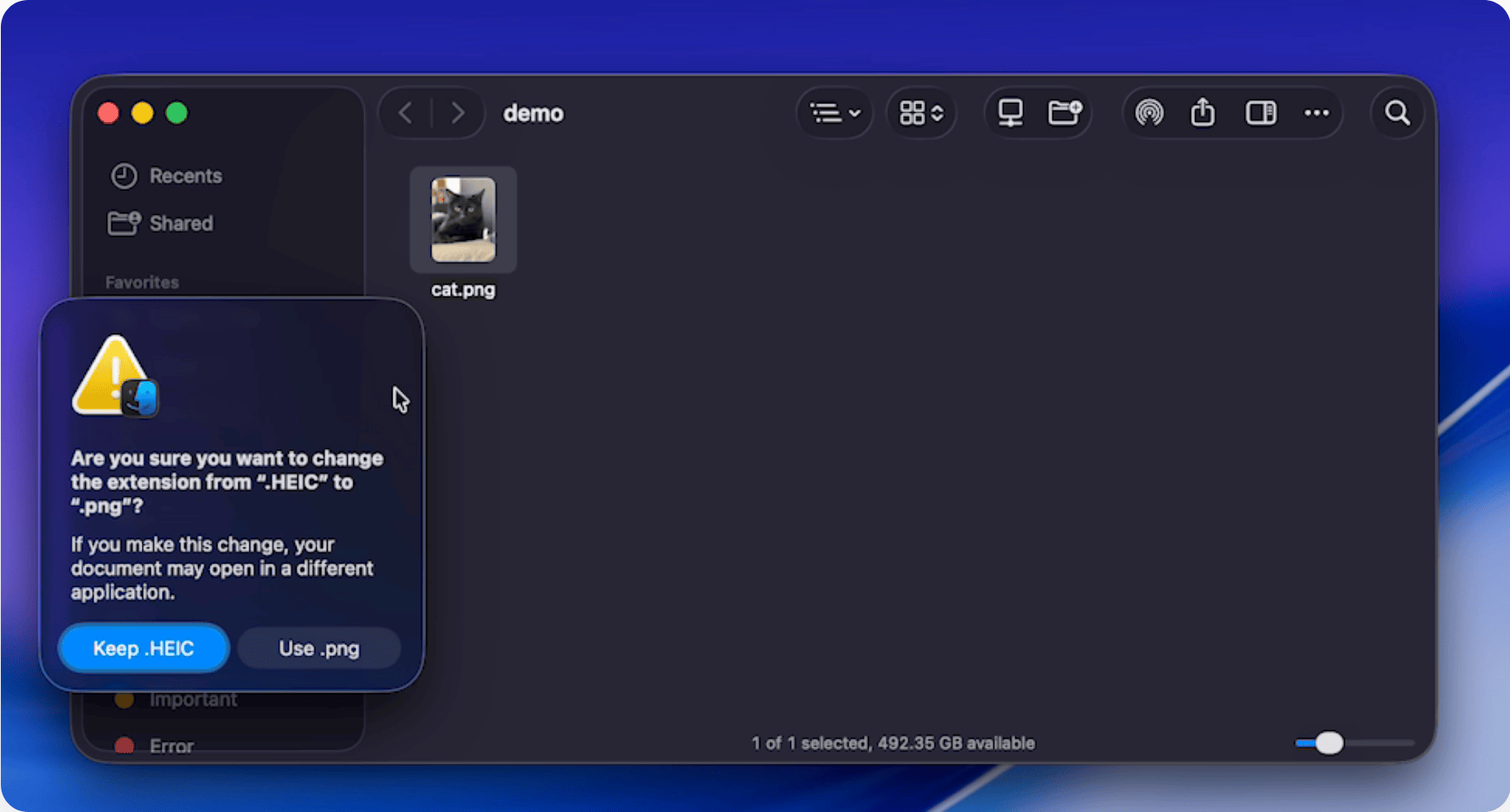Image resolution: width=1510 pixels, height=812 pixels.
Task: Click the Share toolbar icon
Action: pyautogui.click(x=1202, y=113)
